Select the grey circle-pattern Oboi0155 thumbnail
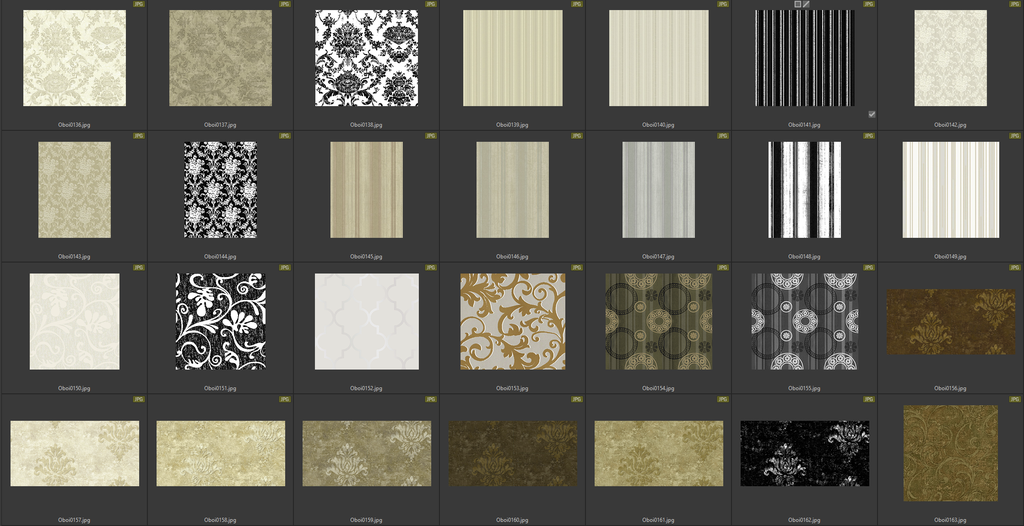 pos(804,321)
